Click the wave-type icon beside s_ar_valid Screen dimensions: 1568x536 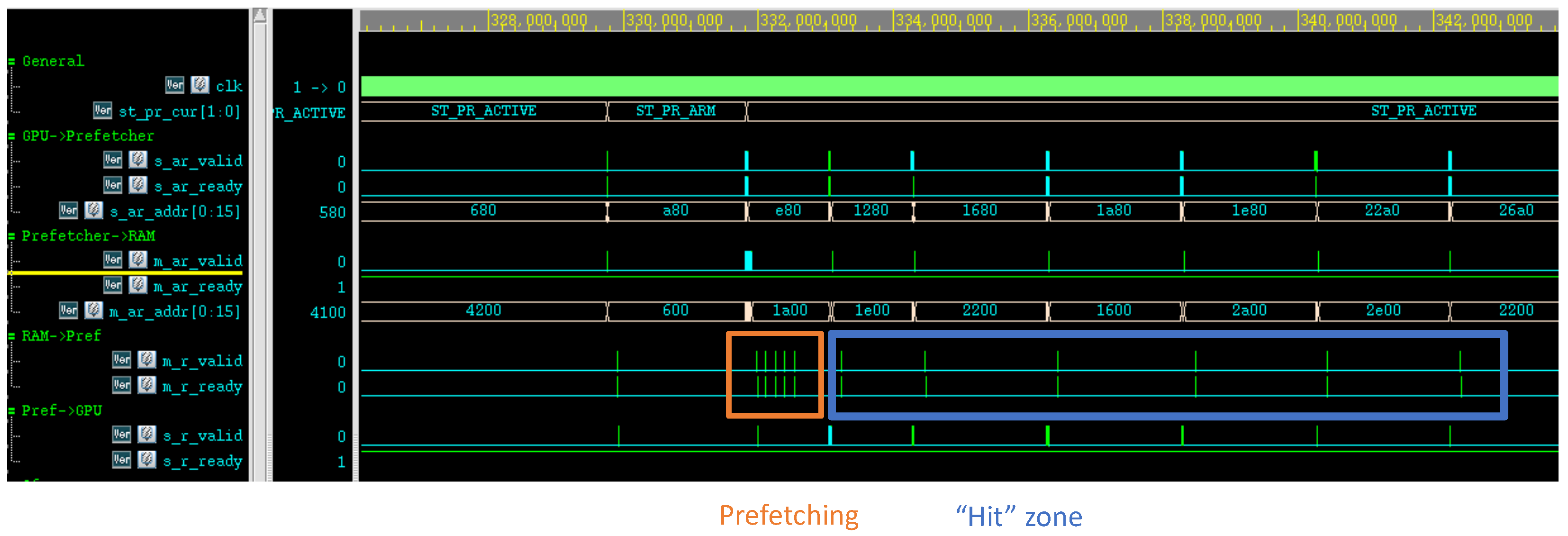[138, 160]
